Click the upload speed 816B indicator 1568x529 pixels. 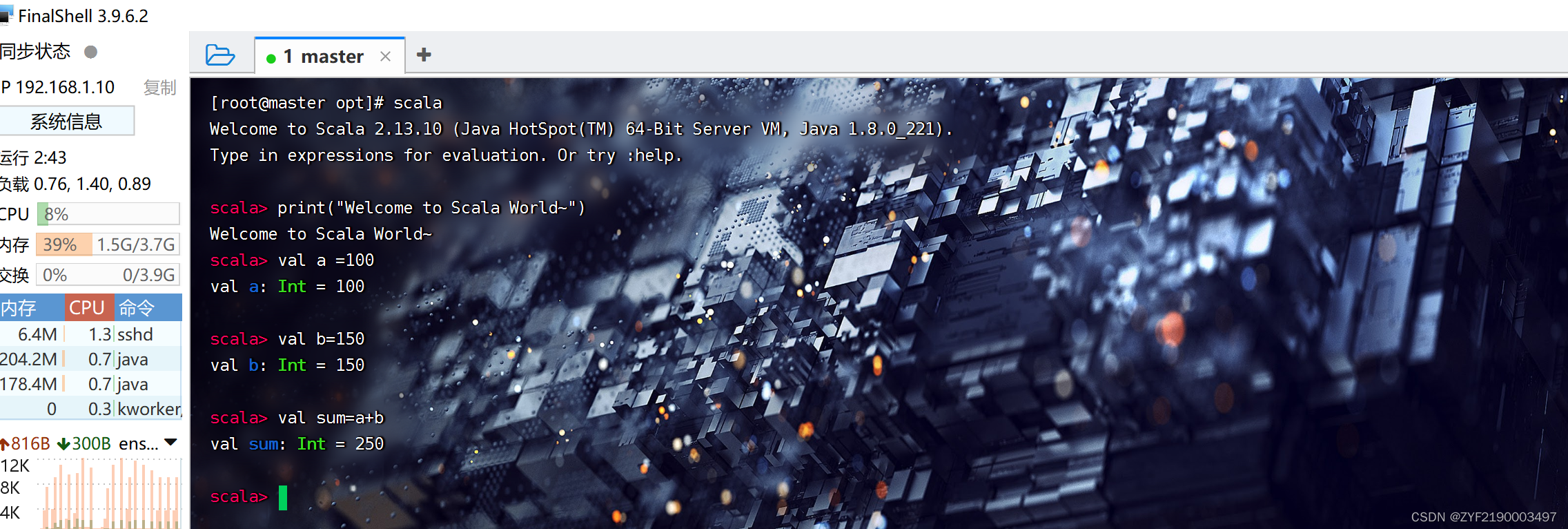click(26, 443)
